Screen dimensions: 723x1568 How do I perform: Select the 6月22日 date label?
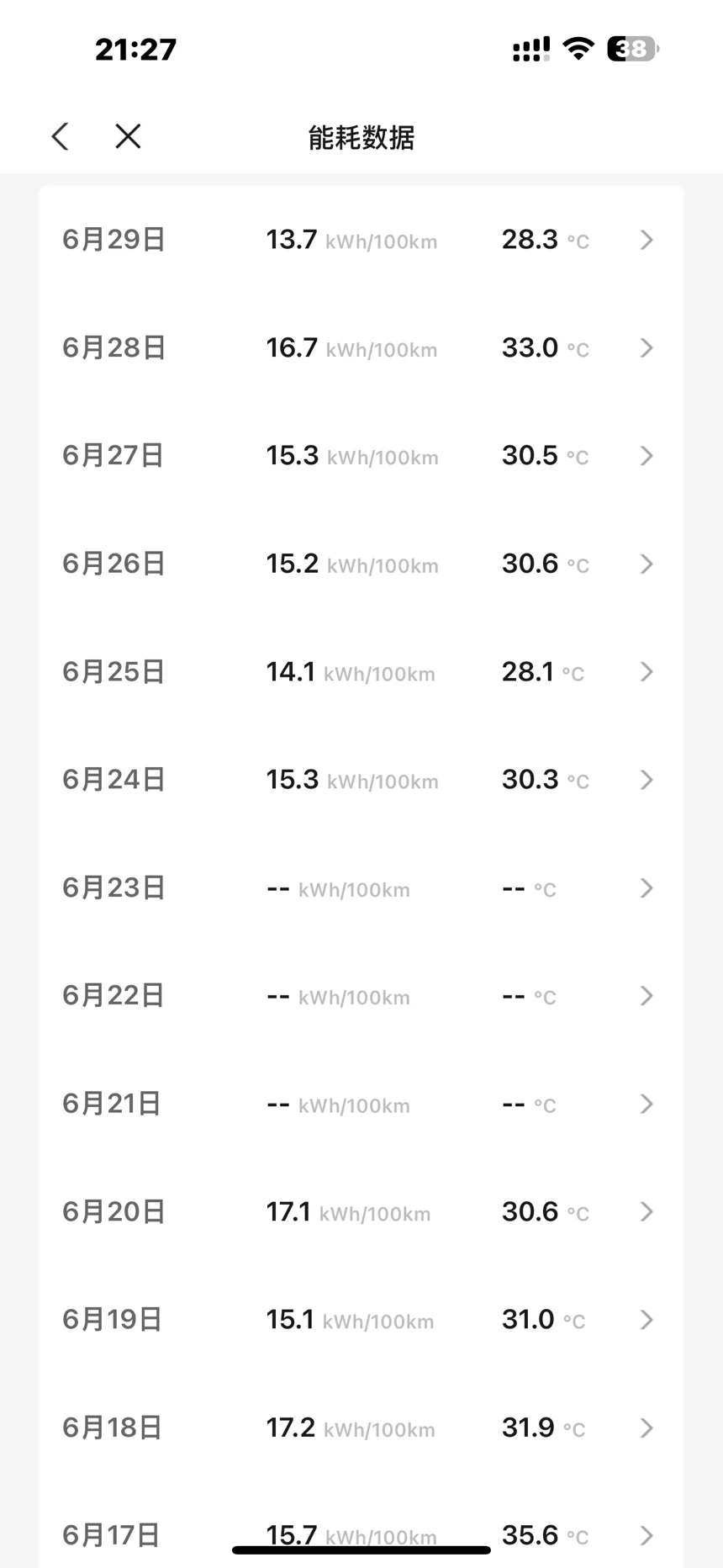point(113,996)
